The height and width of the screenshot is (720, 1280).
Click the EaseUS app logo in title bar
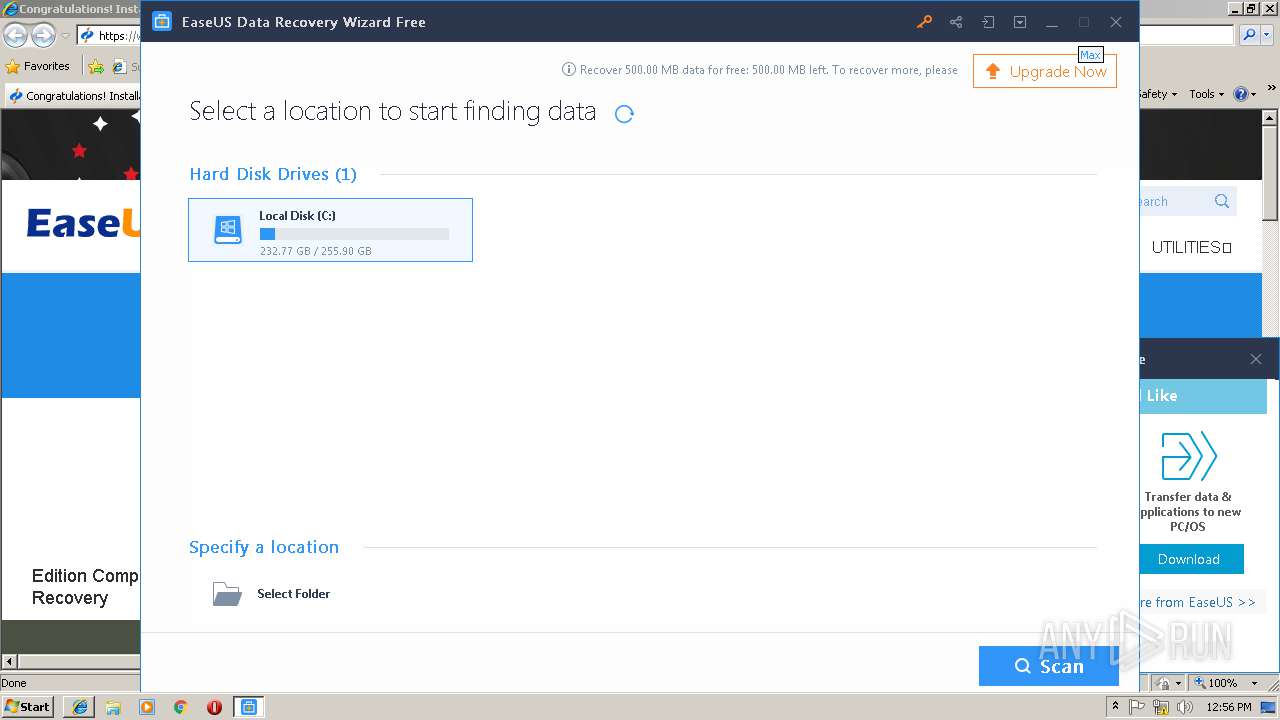(162, 22)
